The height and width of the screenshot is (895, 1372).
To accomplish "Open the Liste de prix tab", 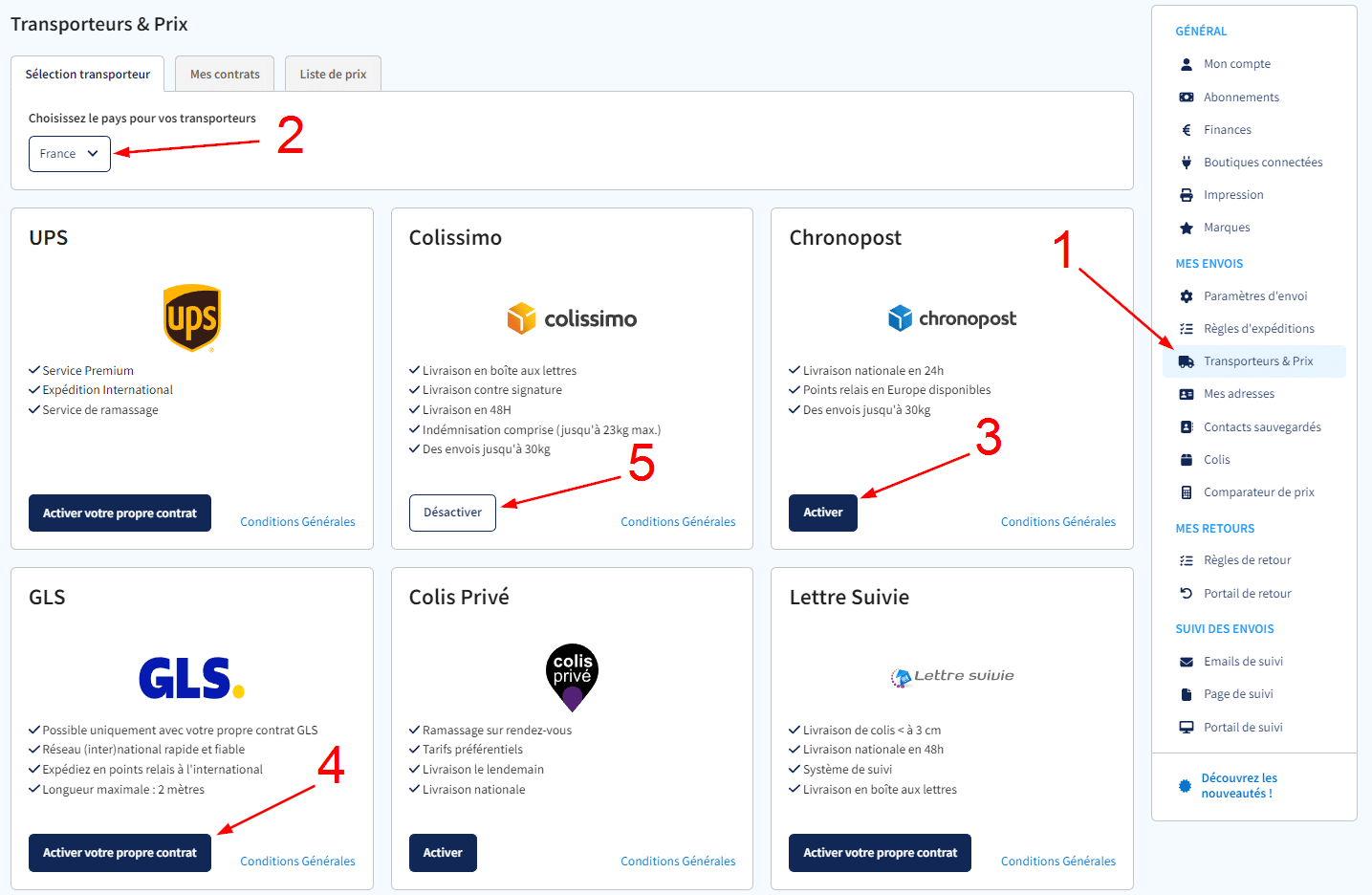I will [x=333, y=75].
